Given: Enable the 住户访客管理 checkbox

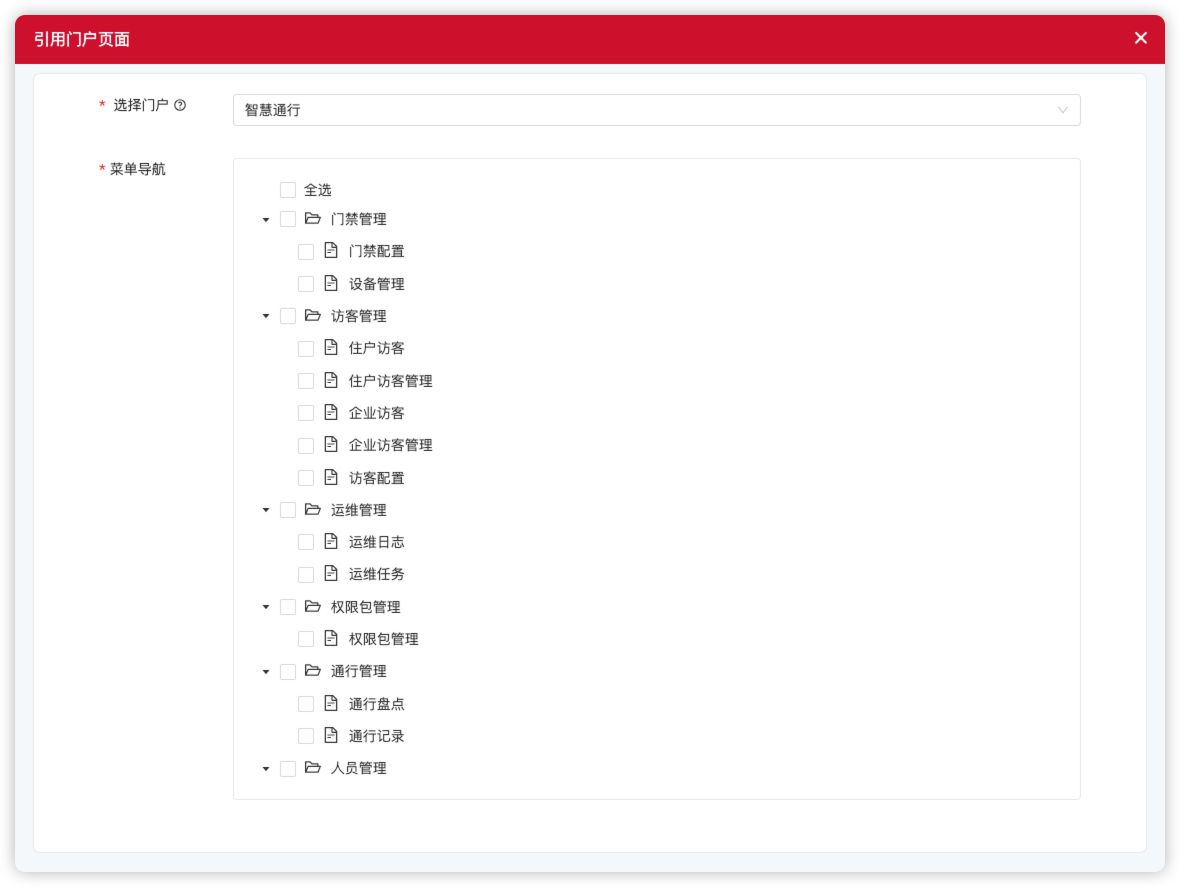Looking at the screenshot, I should (x=306, y=381).
